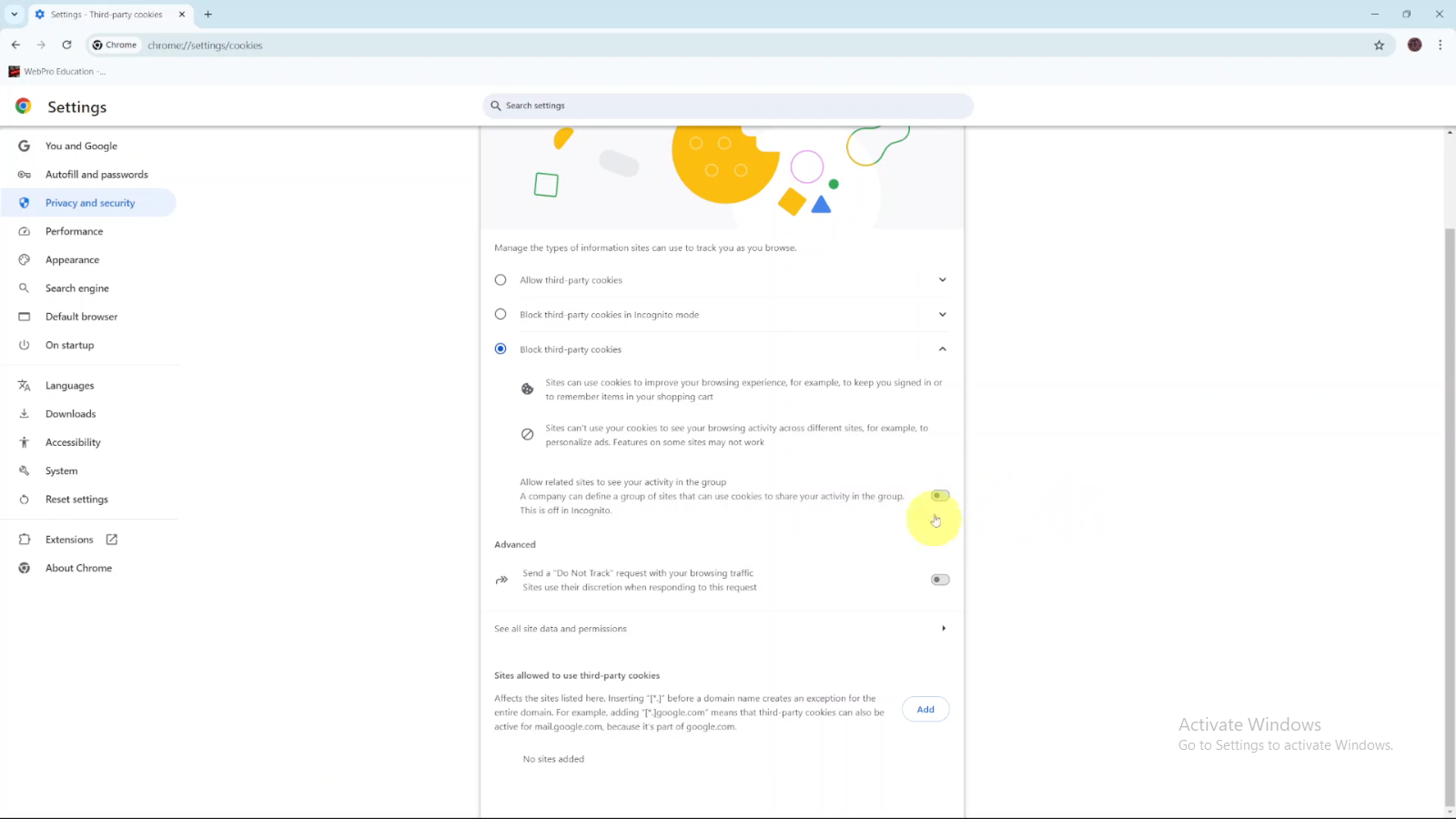Open Extensions in new tab
The height and width of the screenshot is (819, 1456).
point(88,540)
